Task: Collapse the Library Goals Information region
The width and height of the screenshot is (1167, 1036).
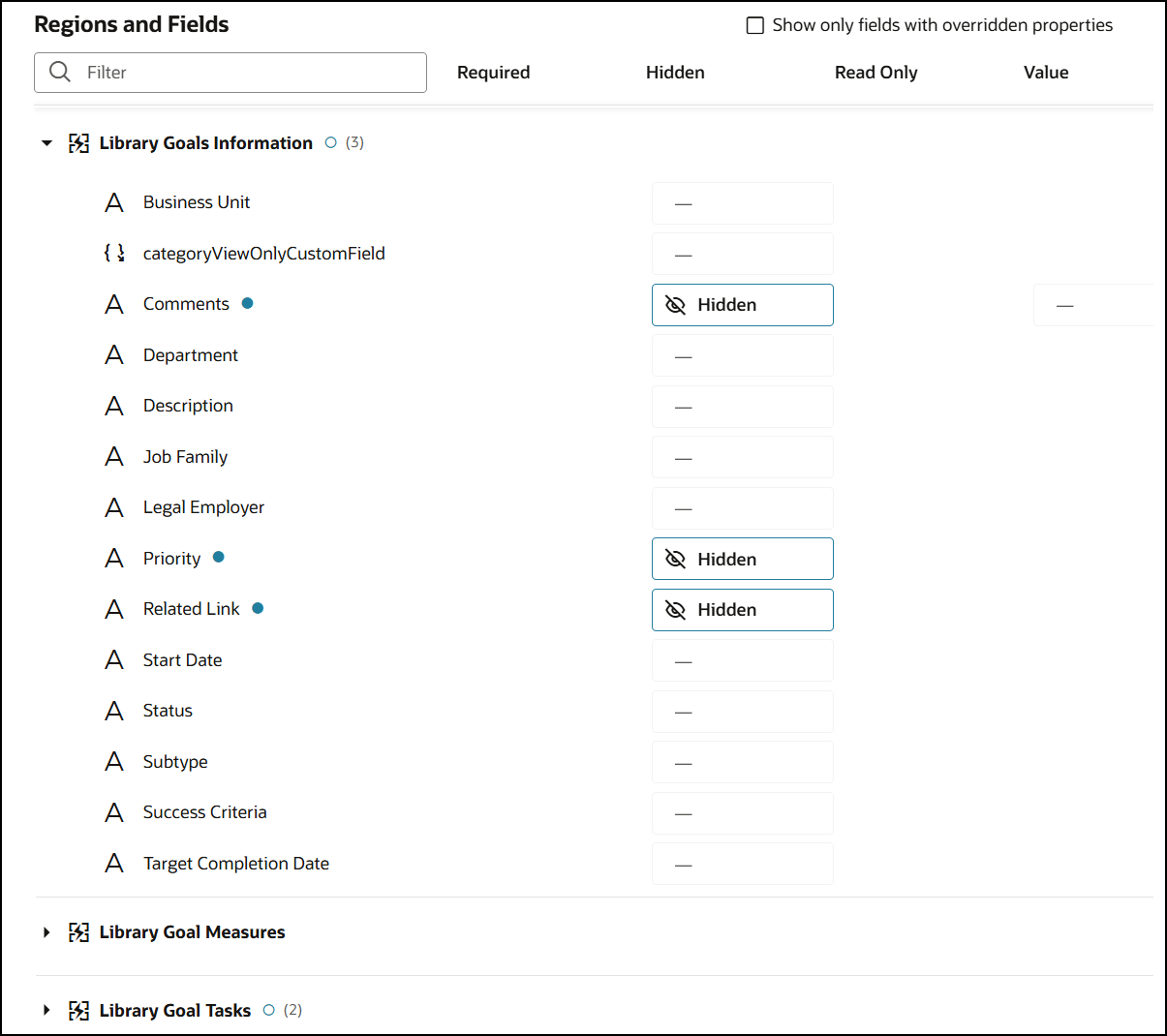Action: pyautogui.click(x=46, y=143)
